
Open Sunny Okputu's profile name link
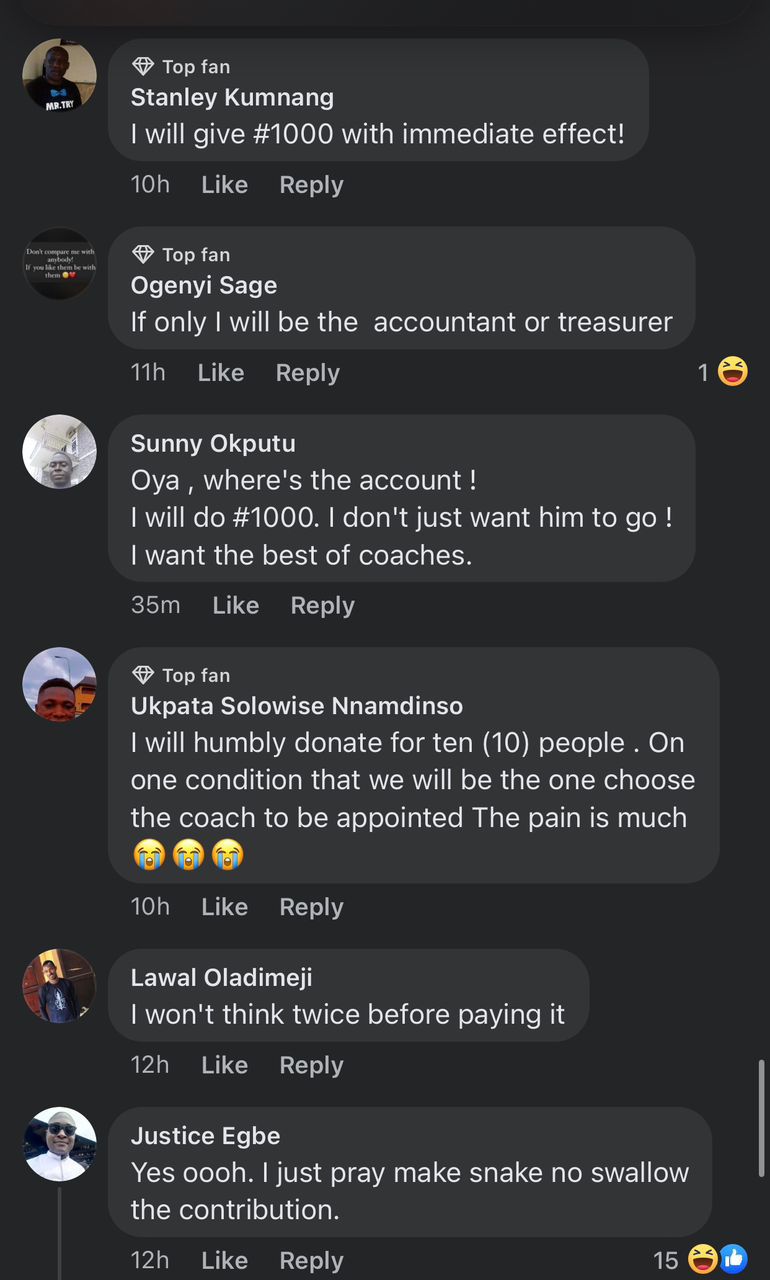tap(213, 444)
